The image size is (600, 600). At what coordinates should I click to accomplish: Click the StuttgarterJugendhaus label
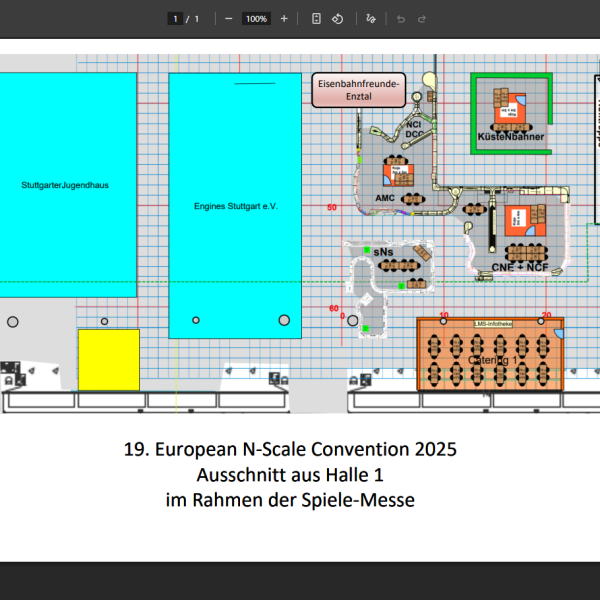click(x=65, y=185)
